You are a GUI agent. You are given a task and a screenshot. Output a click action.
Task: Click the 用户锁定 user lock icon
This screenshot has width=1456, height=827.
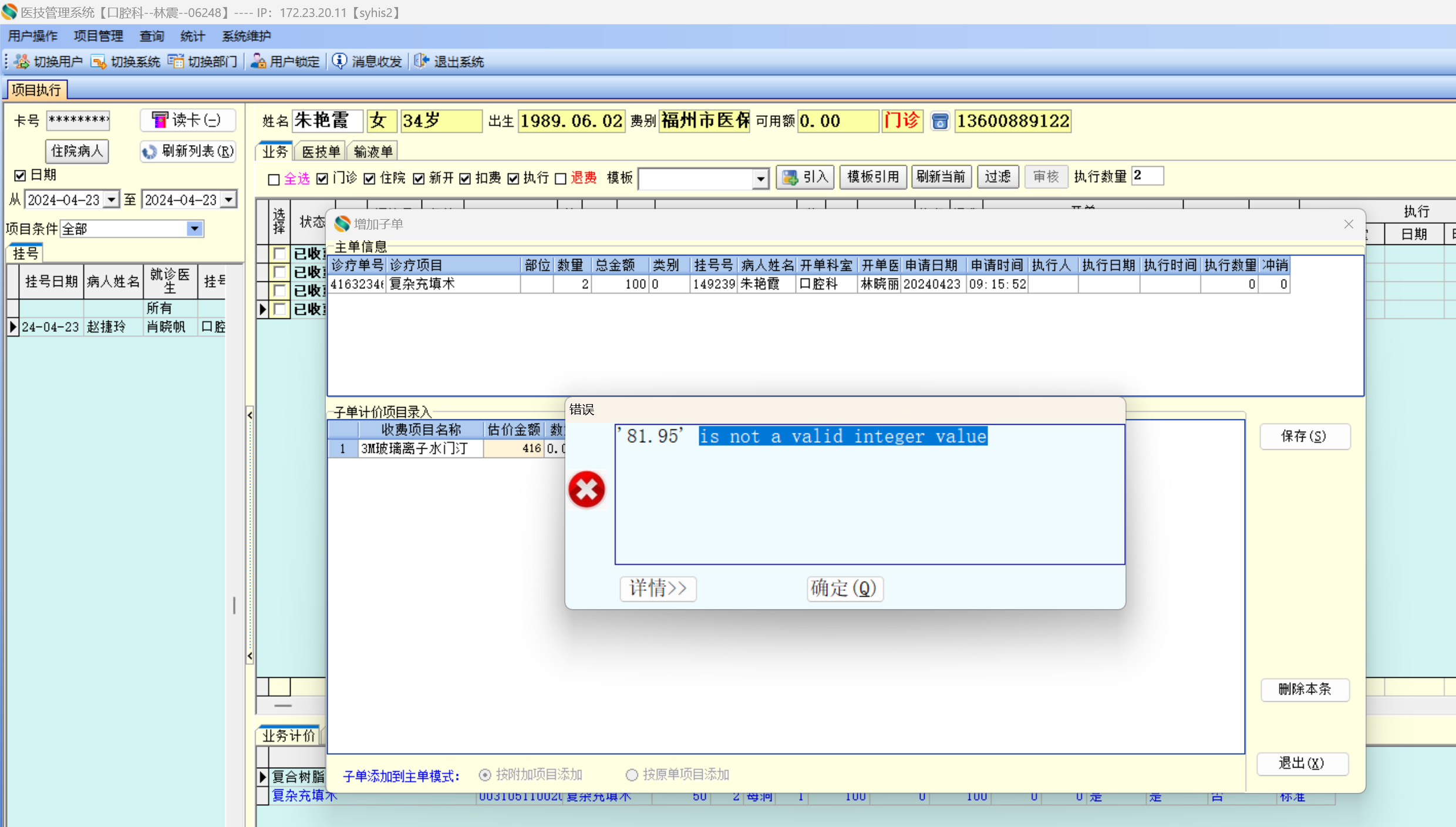258,61
